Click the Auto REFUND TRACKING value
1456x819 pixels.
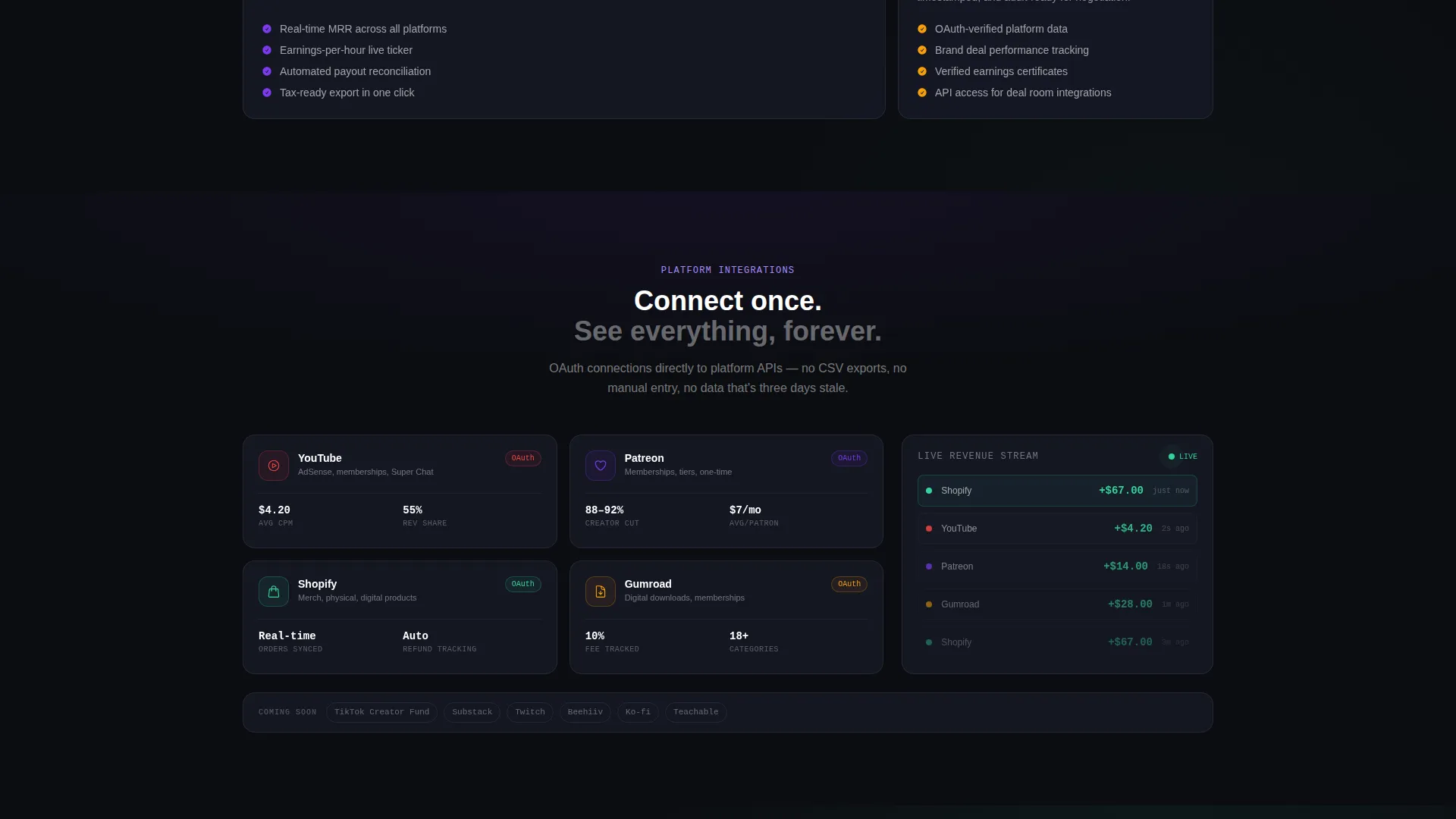click(x=415, y=636)
